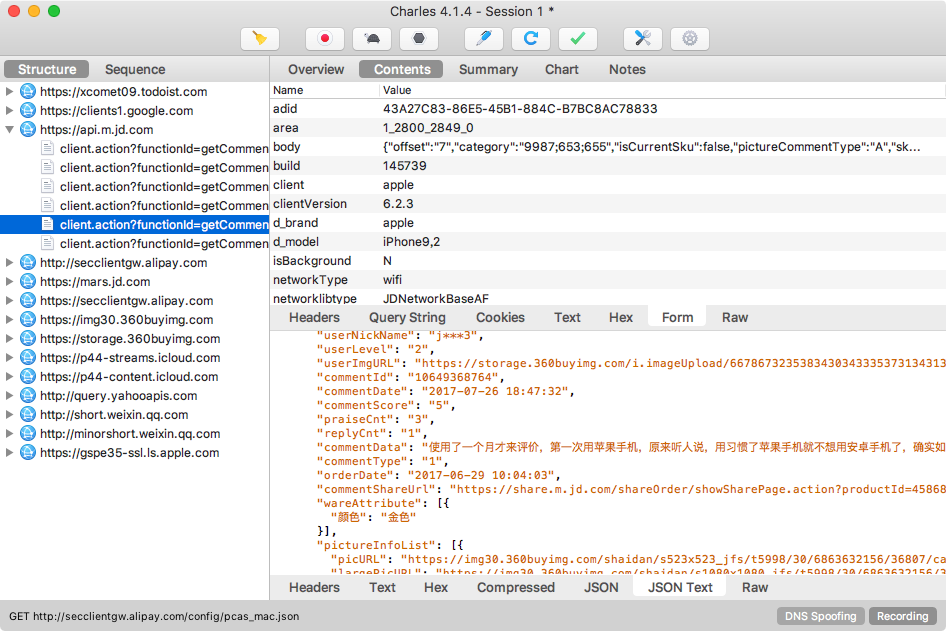Click the green checkmark validate icon
946x631 pixels.
(x=578, y=39)
